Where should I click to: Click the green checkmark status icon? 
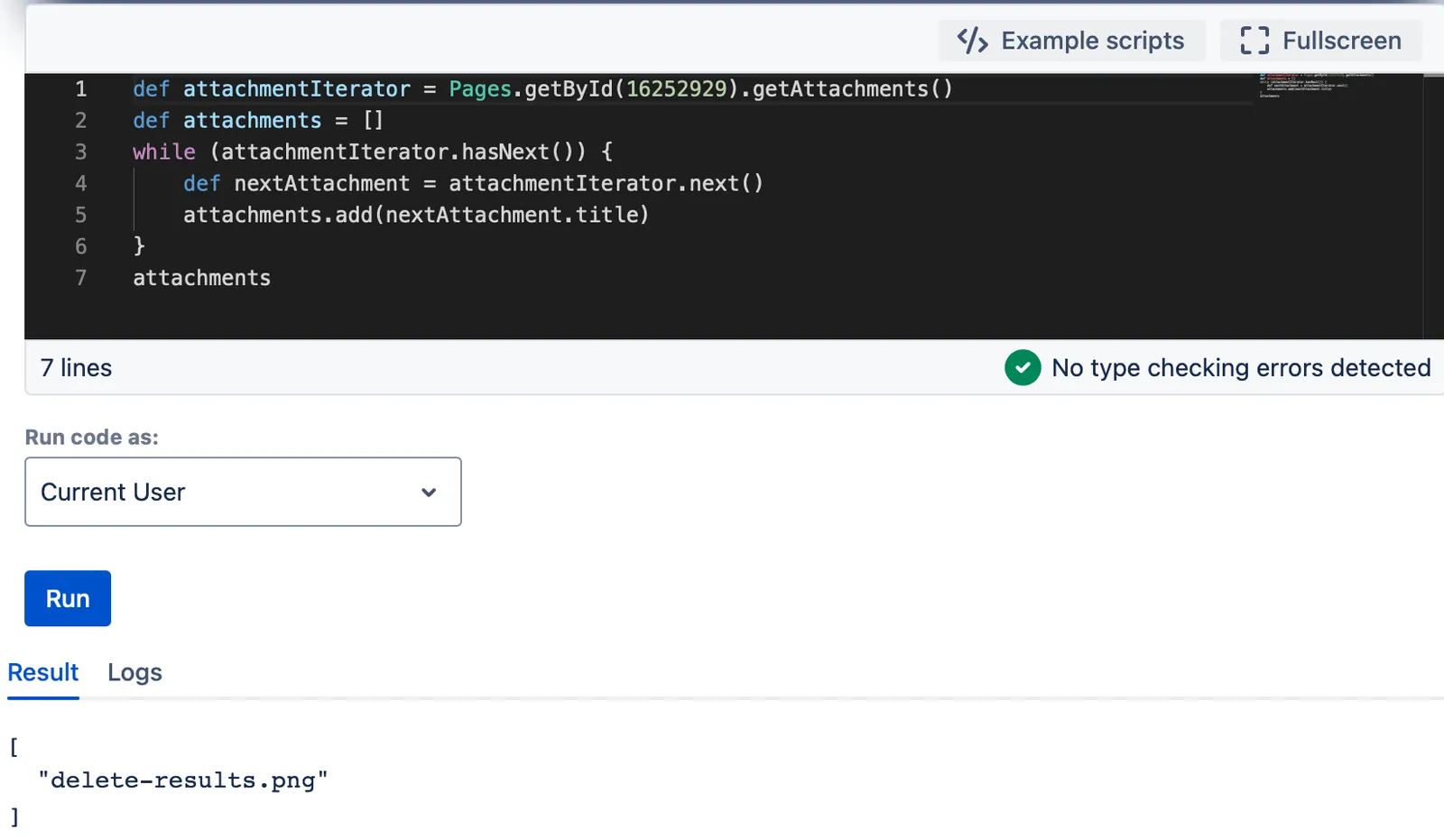click(1023, 367)
